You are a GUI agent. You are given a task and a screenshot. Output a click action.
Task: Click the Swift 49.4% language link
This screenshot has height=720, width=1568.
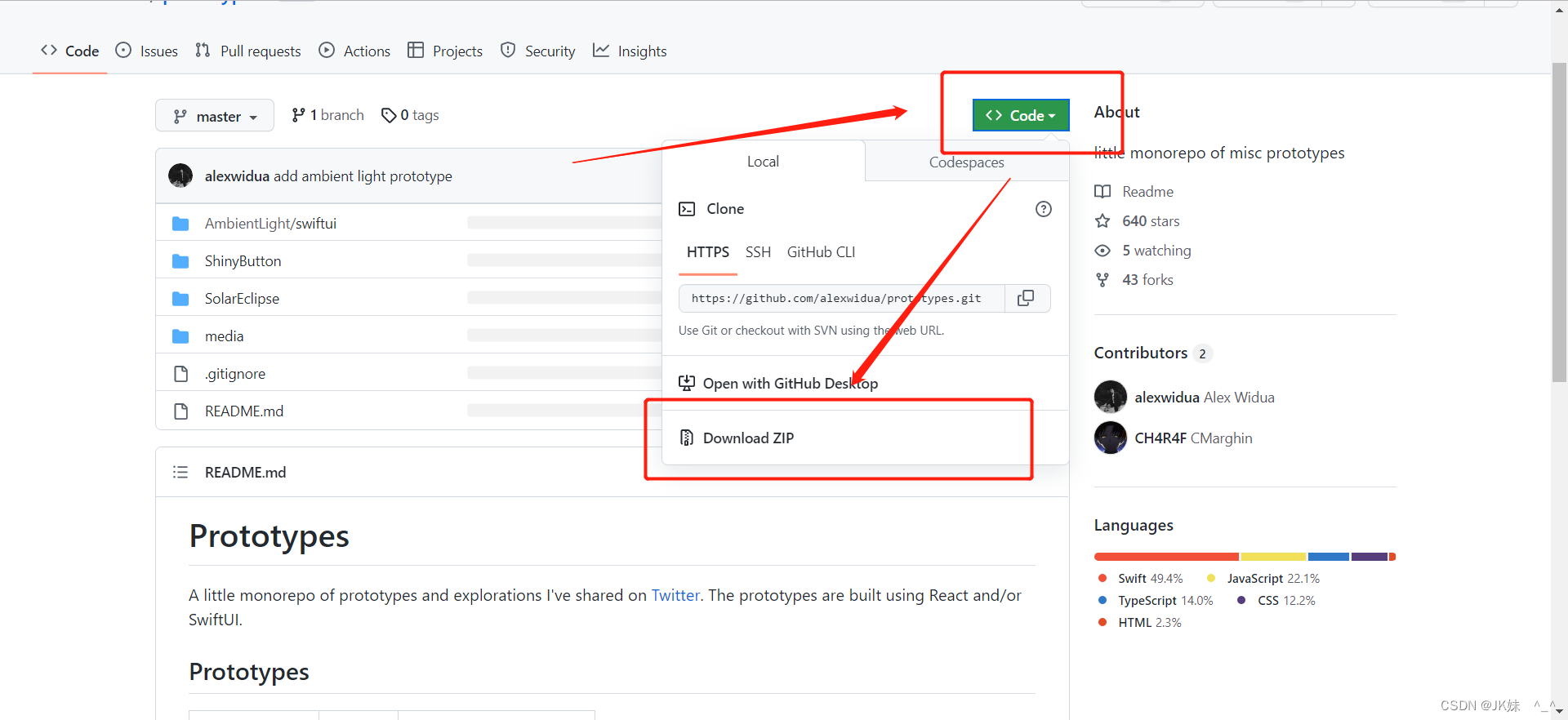pos(1141,578)
